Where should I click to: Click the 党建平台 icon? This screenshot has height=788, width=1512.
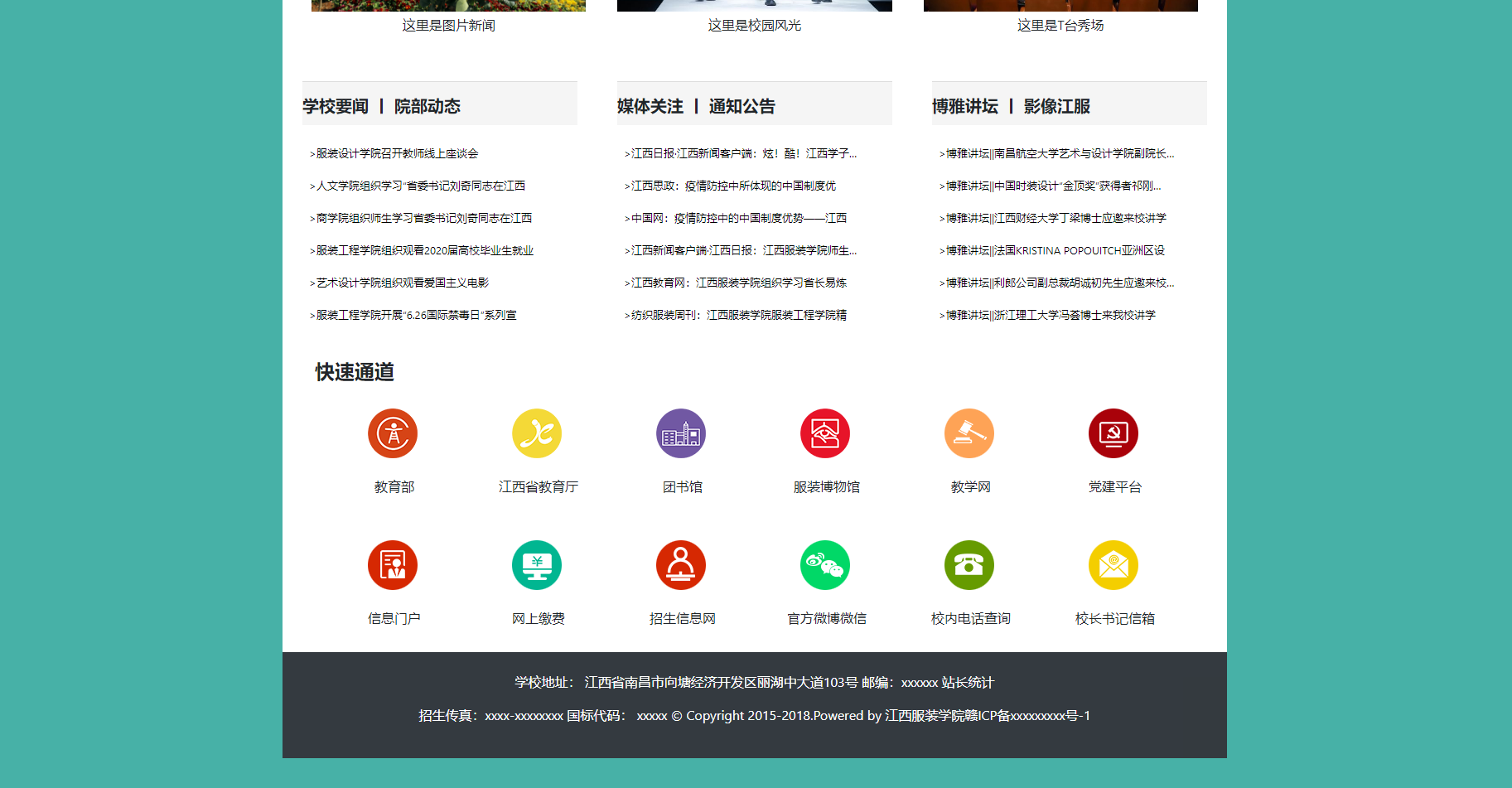1113,433
